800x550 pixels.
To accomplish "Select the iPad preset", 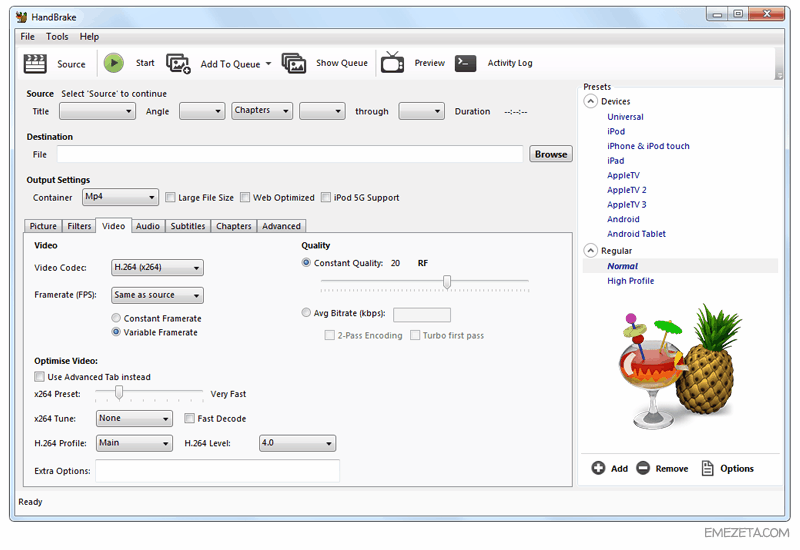I will (x=615, y=161).
